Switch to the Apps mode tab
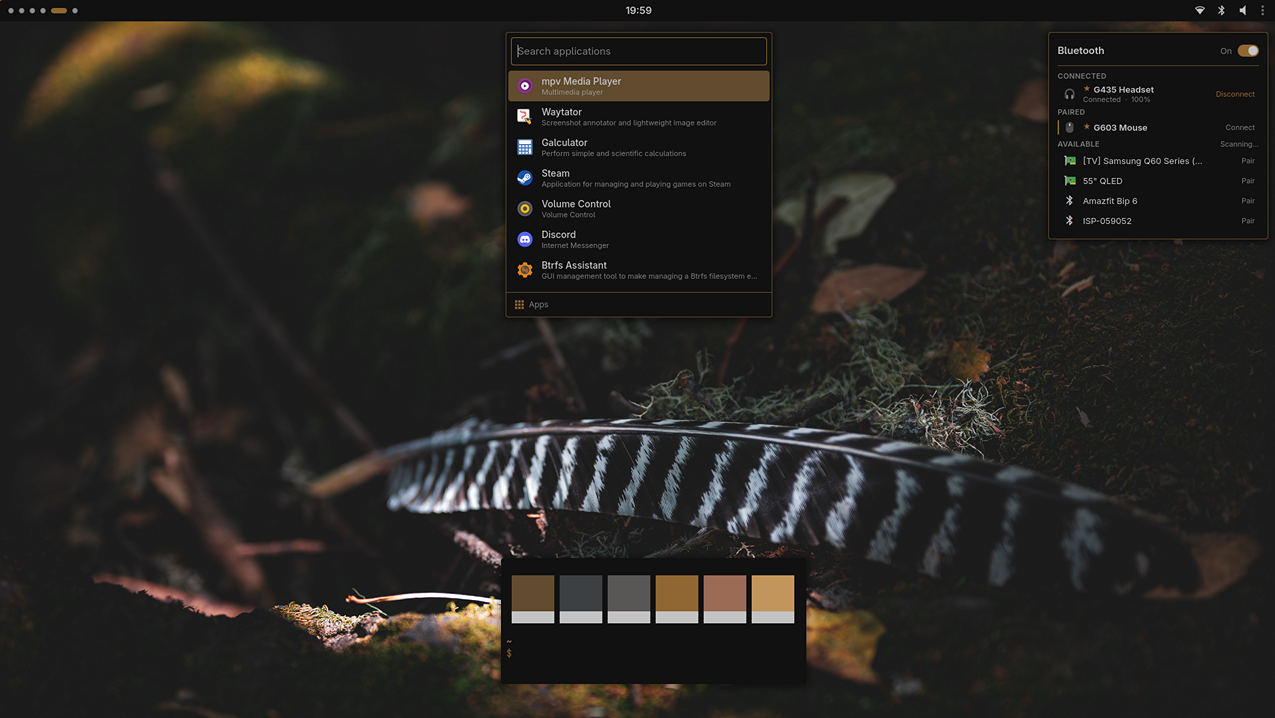The width and height of the screenshot is (1275, 718). (531, 304)
